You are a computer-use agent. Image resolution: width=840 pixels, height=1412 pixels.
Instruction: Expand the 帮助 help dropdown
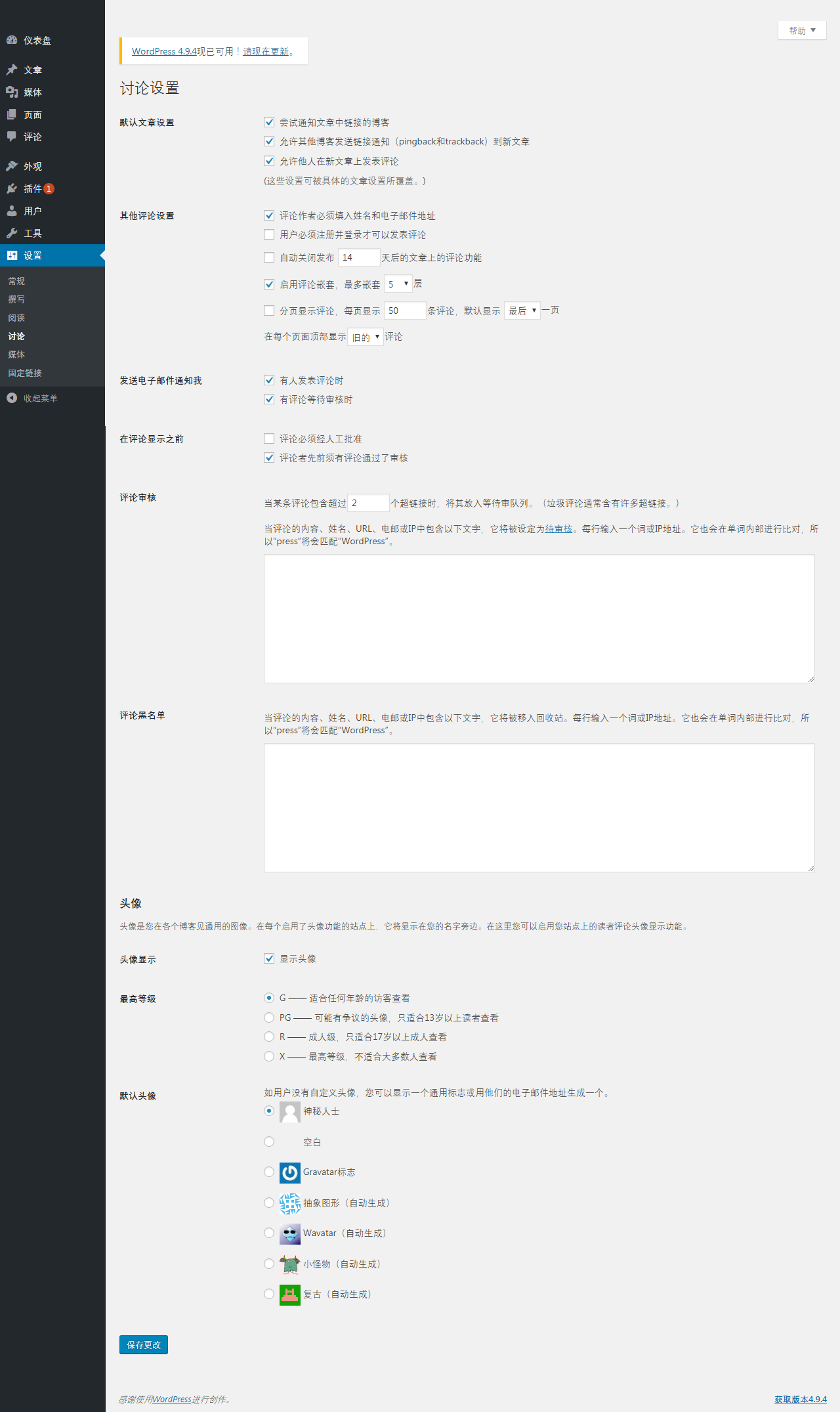[802, 30]
